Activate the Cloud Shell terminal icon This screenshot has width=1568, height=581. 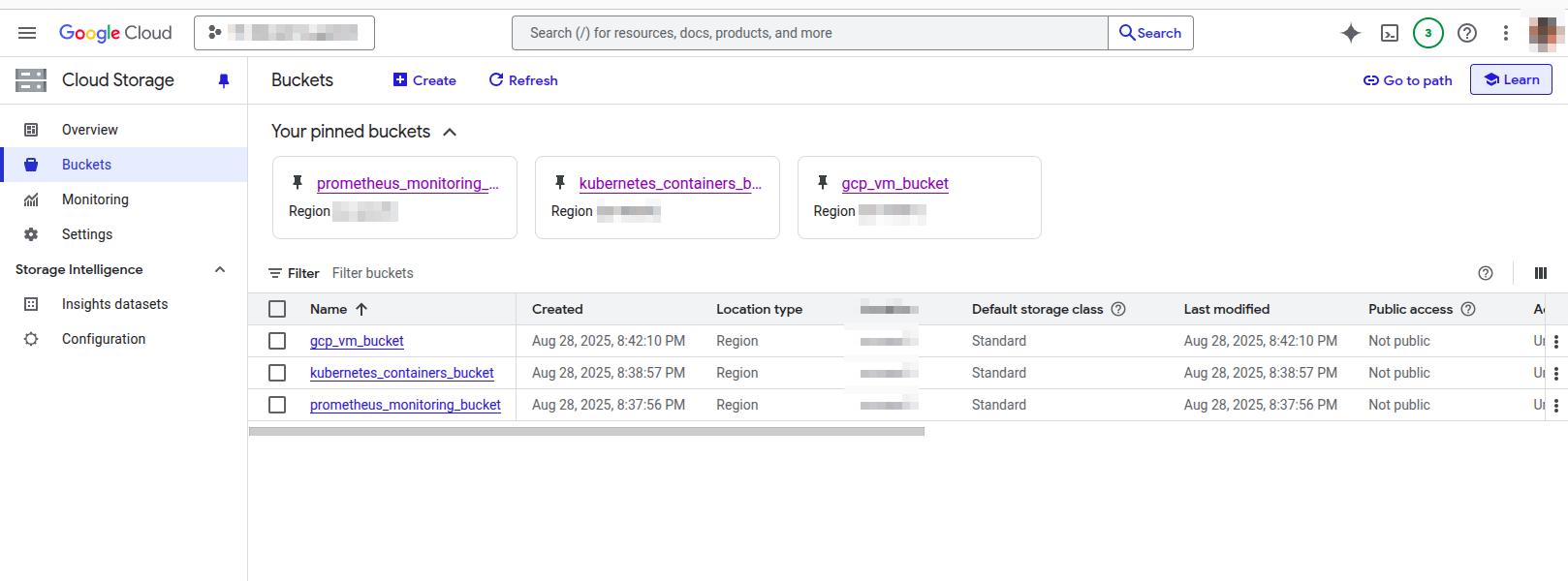[1390, 33]
